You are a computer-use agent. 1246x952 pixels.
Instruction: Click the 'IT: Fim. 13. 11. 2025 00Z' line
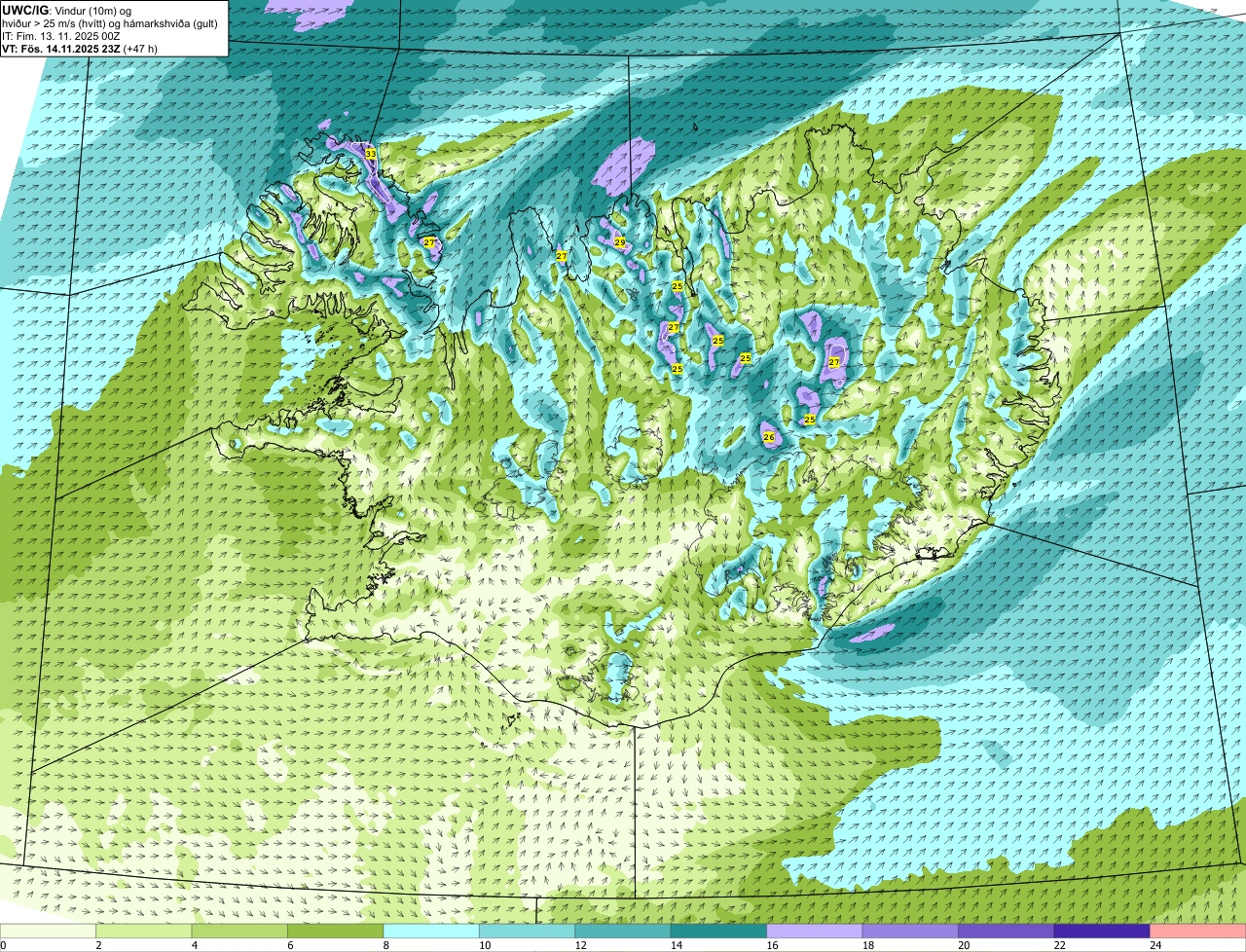61,36
